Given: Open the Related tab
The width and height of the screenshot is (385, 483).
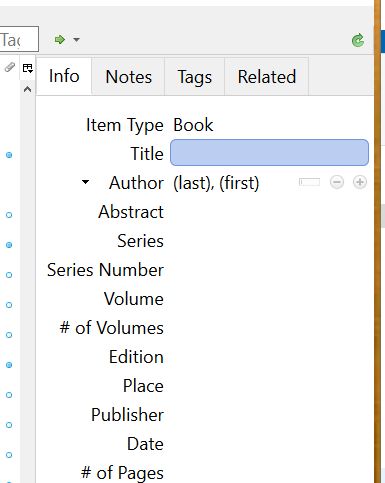Looking at the screenshot, I should (267, 77).
